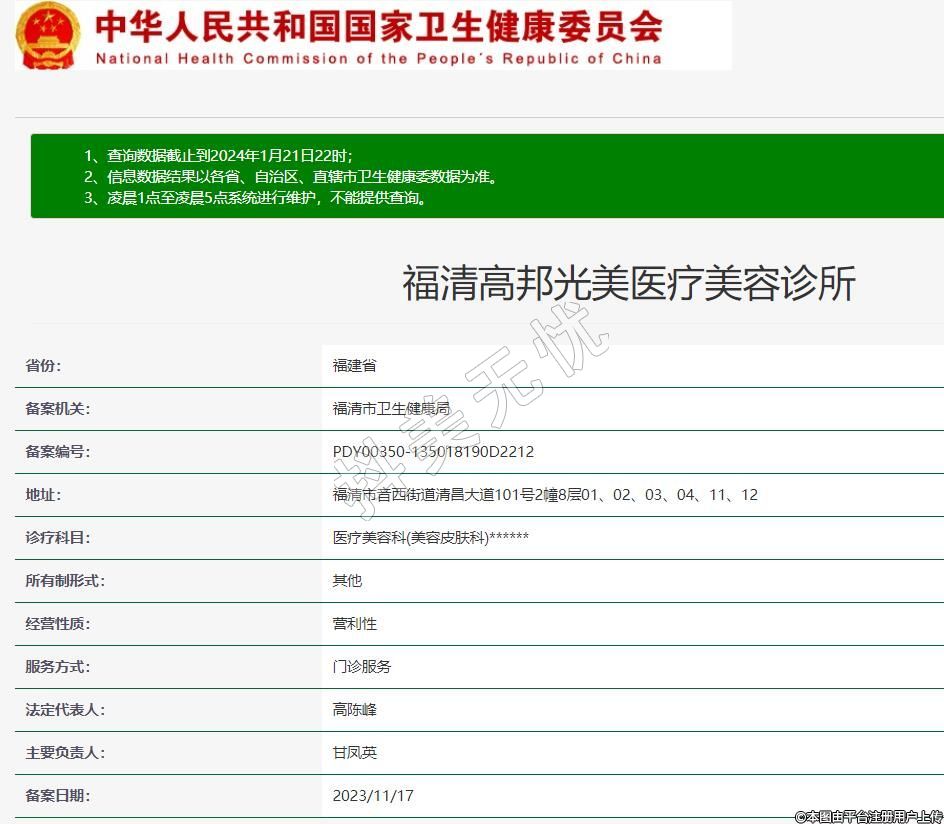944x824 pixels.
Task: Click the 营利性 business nature value
Action: 354,624
